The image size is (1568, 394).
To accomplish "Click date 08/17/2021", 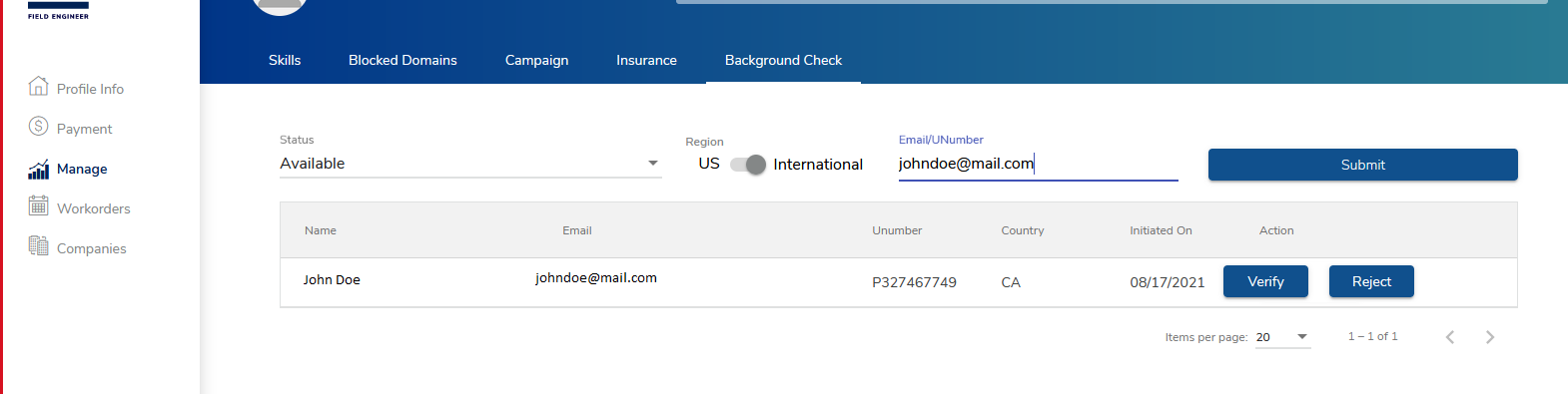I will (1167, 282).
